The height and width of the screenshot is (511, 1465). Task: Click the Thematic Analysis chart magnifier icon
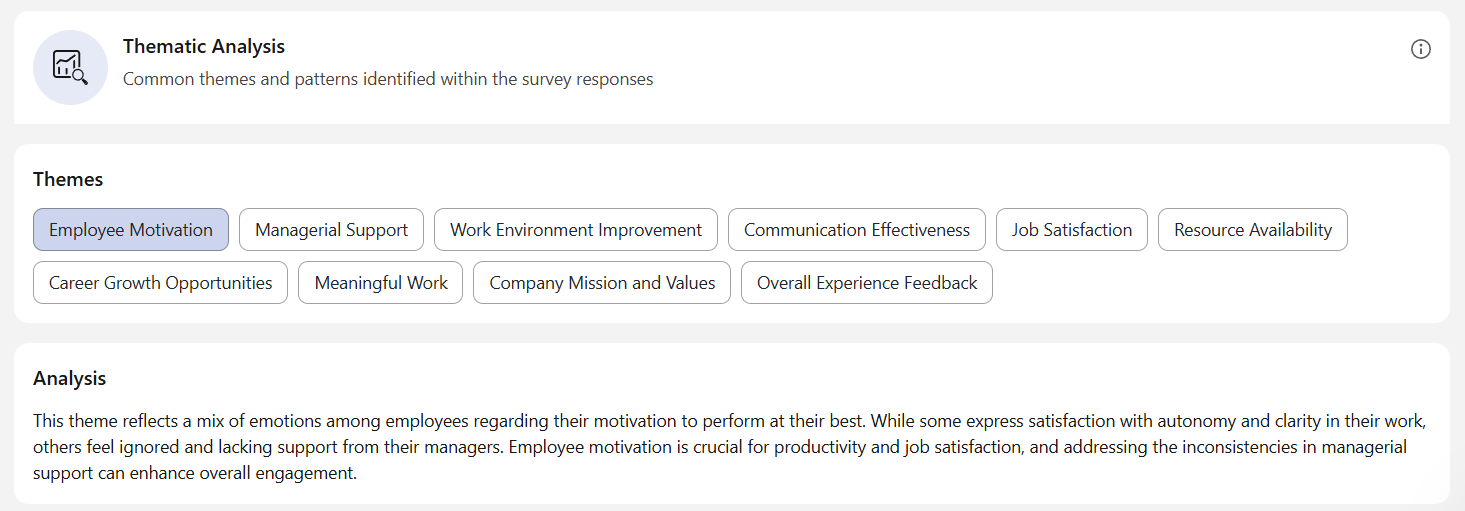pyautogui.click(x=70, y=67)
